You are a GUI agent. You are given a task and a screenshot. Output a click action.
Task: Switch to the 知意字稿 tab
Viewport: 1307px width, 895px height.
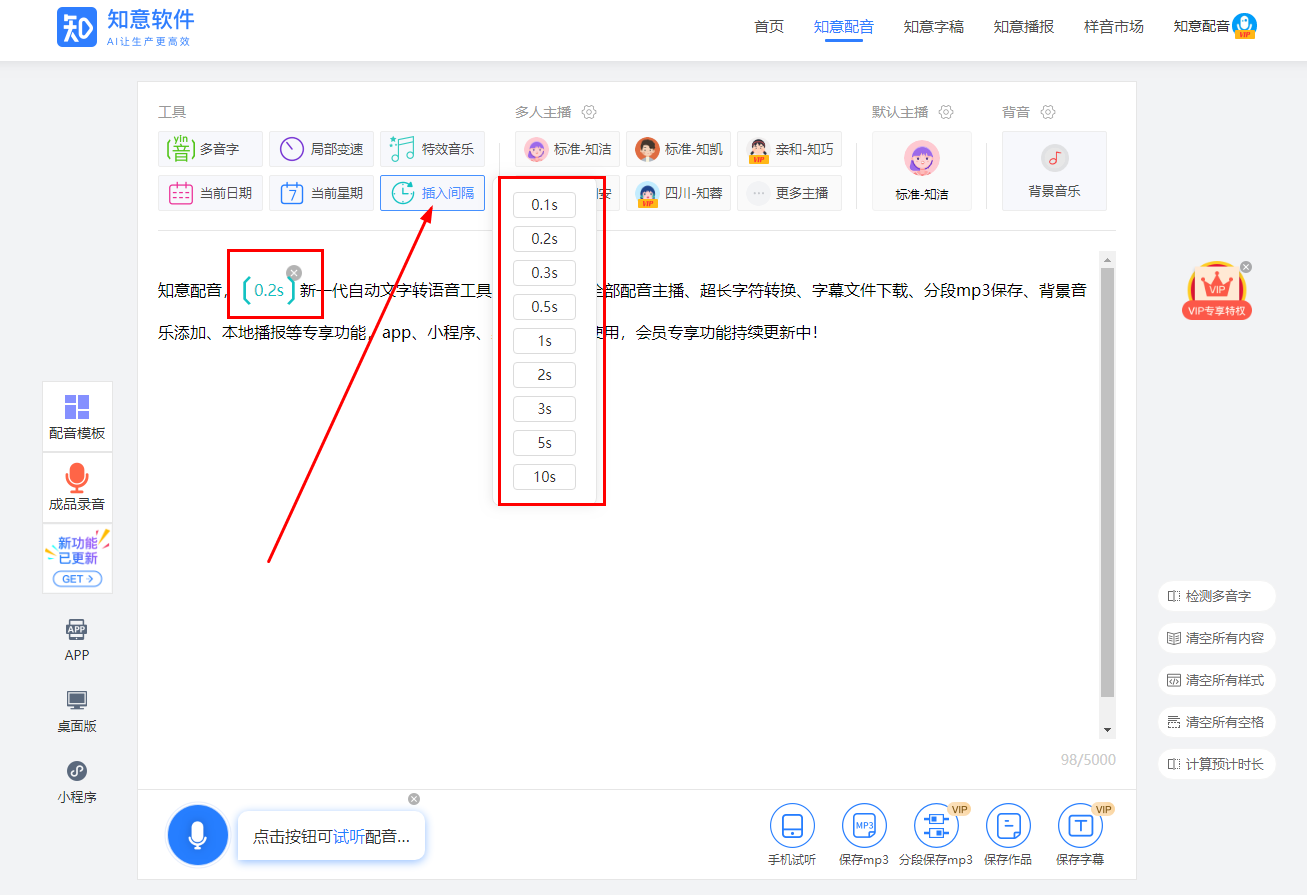click(933, 27)
